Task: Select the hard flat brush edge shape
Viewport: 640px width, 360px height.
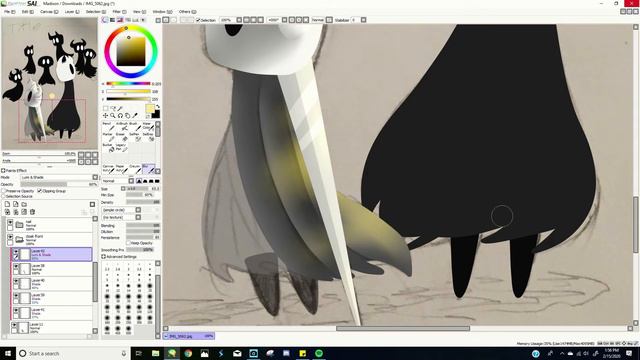Action: click(x=157, y=181)
